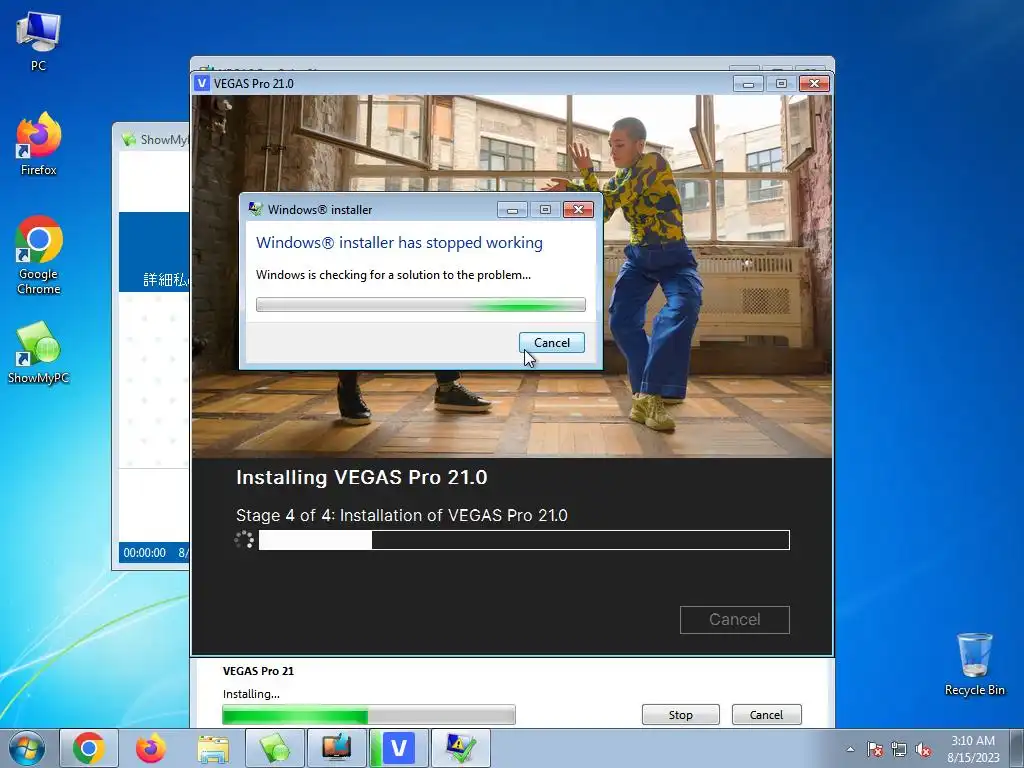Click the ShowMyPC window title icon
Image resolution: width=1024 pixels, height=768 pixels.
129,139
